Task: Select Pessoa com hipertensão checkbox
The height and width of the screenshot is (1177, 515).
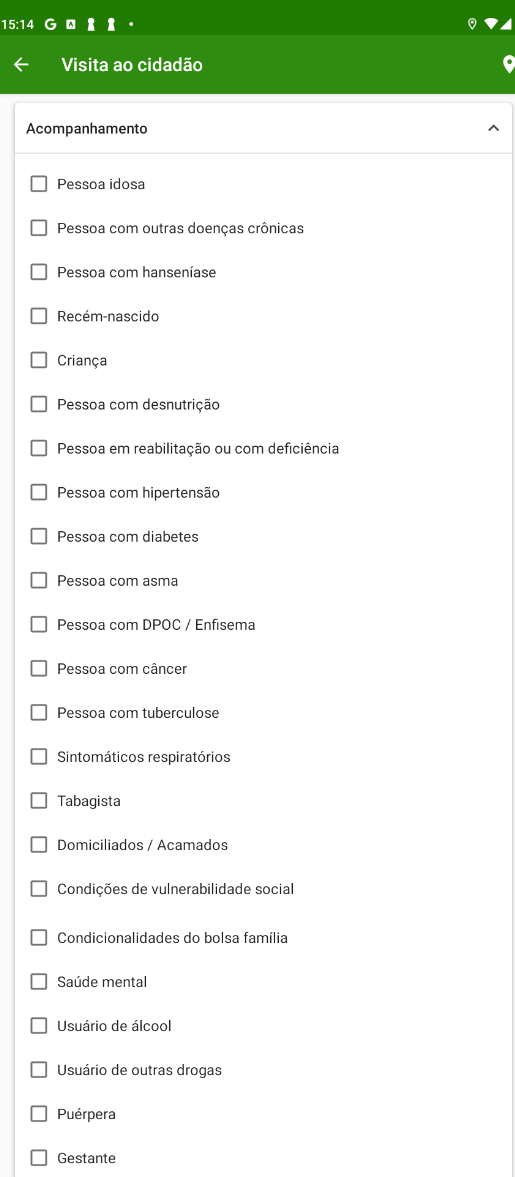Action: pyautogui.click(x=38, y=492)
